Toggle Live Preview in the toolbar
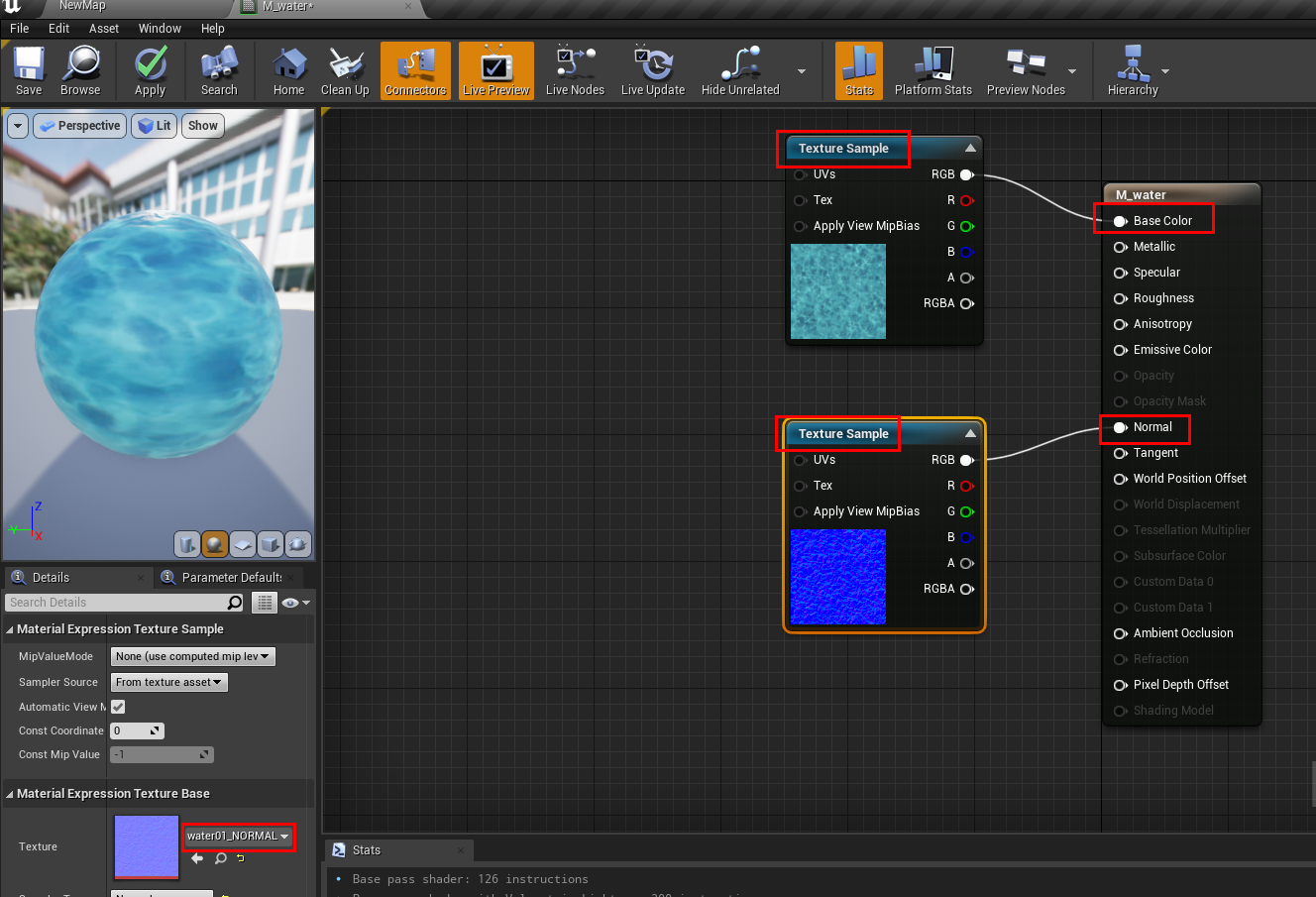 point(496,71)
